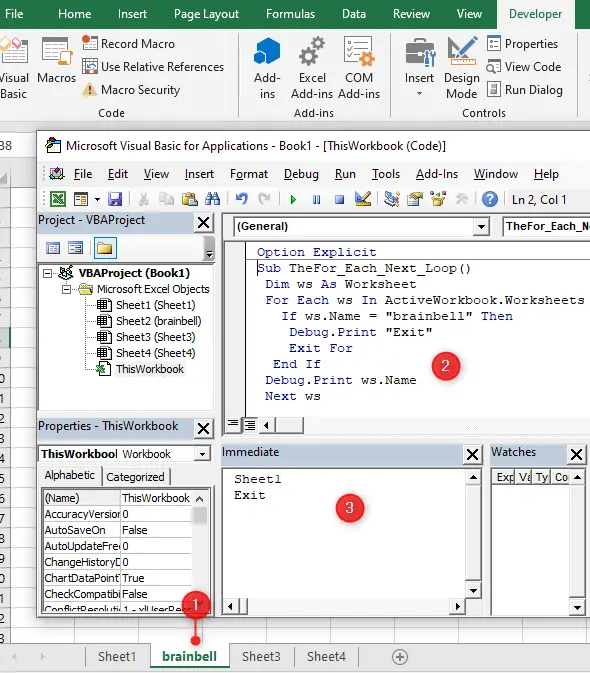Toggle Design Mode in ribbon
Image resolution: width=590 pixels, height=673 pixels.
pos(462,68)
